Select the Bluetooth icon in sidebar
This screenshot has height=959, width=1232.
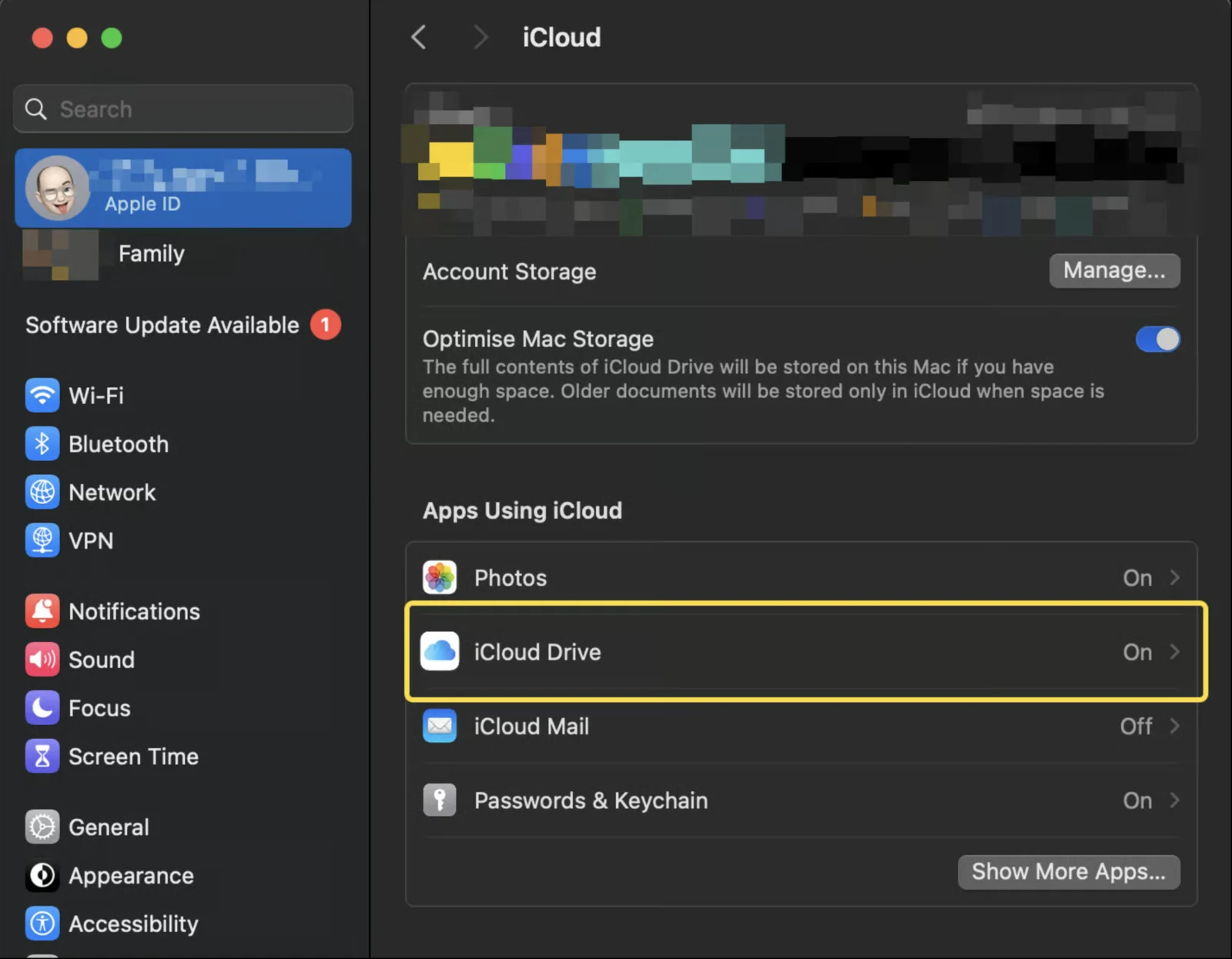42,444
